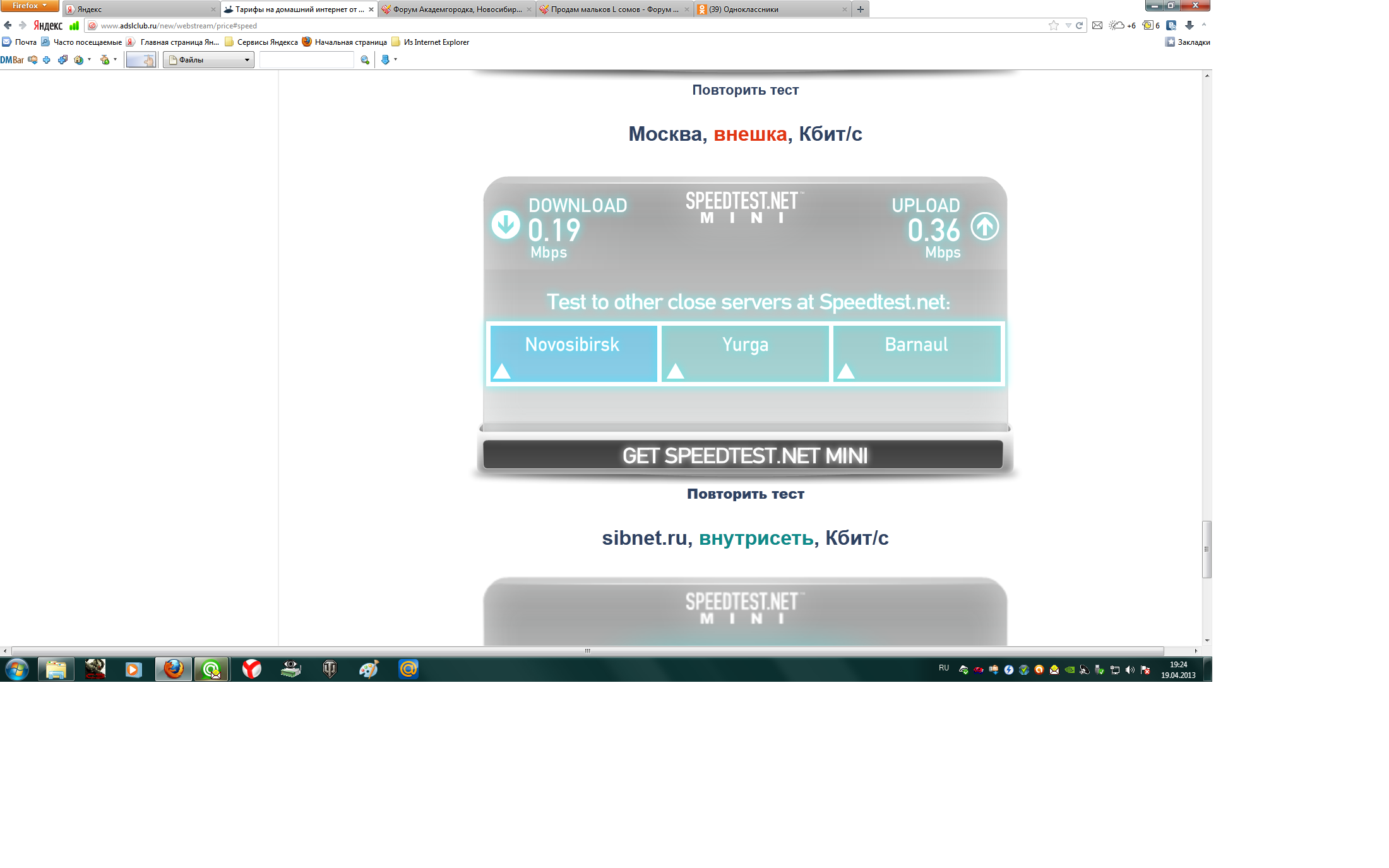
Task: Launch Yandex Browser from taskbar
Action: click(x=251, y=669)
